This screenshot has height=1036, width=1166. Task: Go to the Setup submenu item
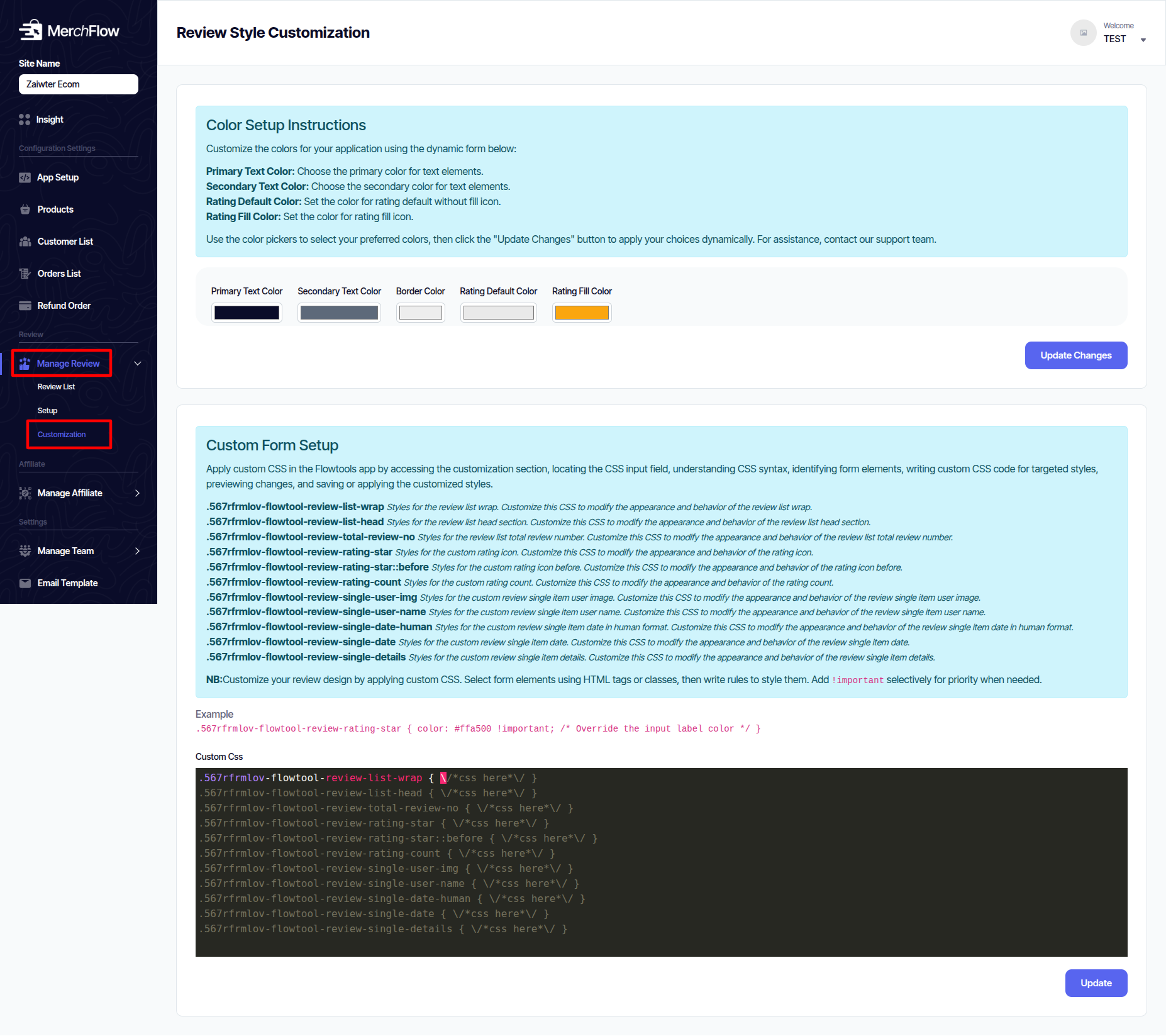[x=47, y=411]
